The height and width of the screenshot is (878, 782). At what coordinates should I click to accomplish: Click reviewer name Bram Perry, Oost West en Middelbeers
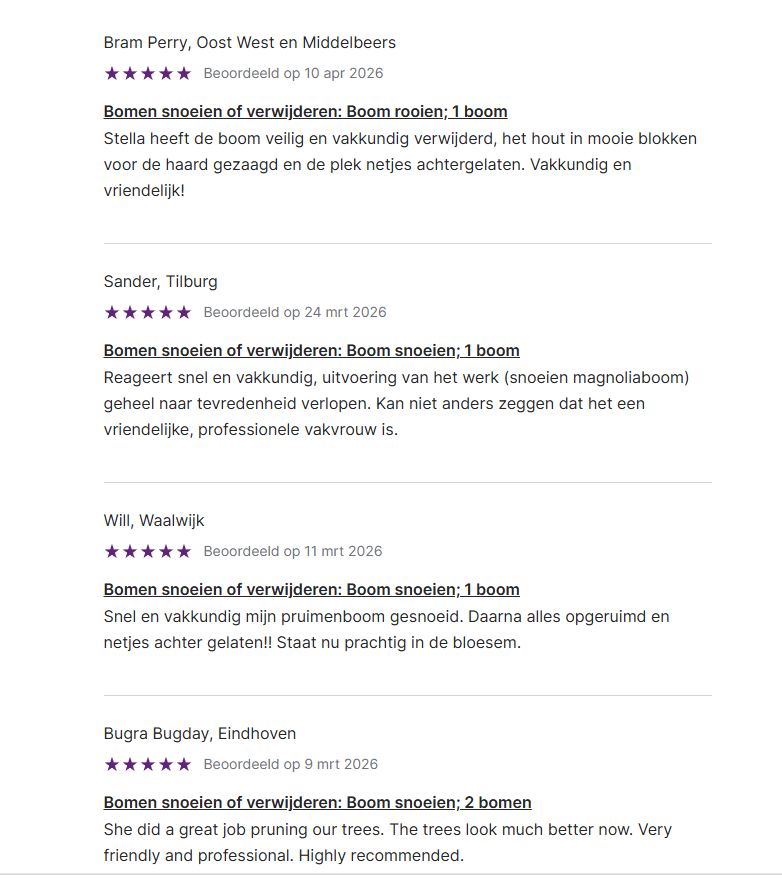click(x=249, y=43)
